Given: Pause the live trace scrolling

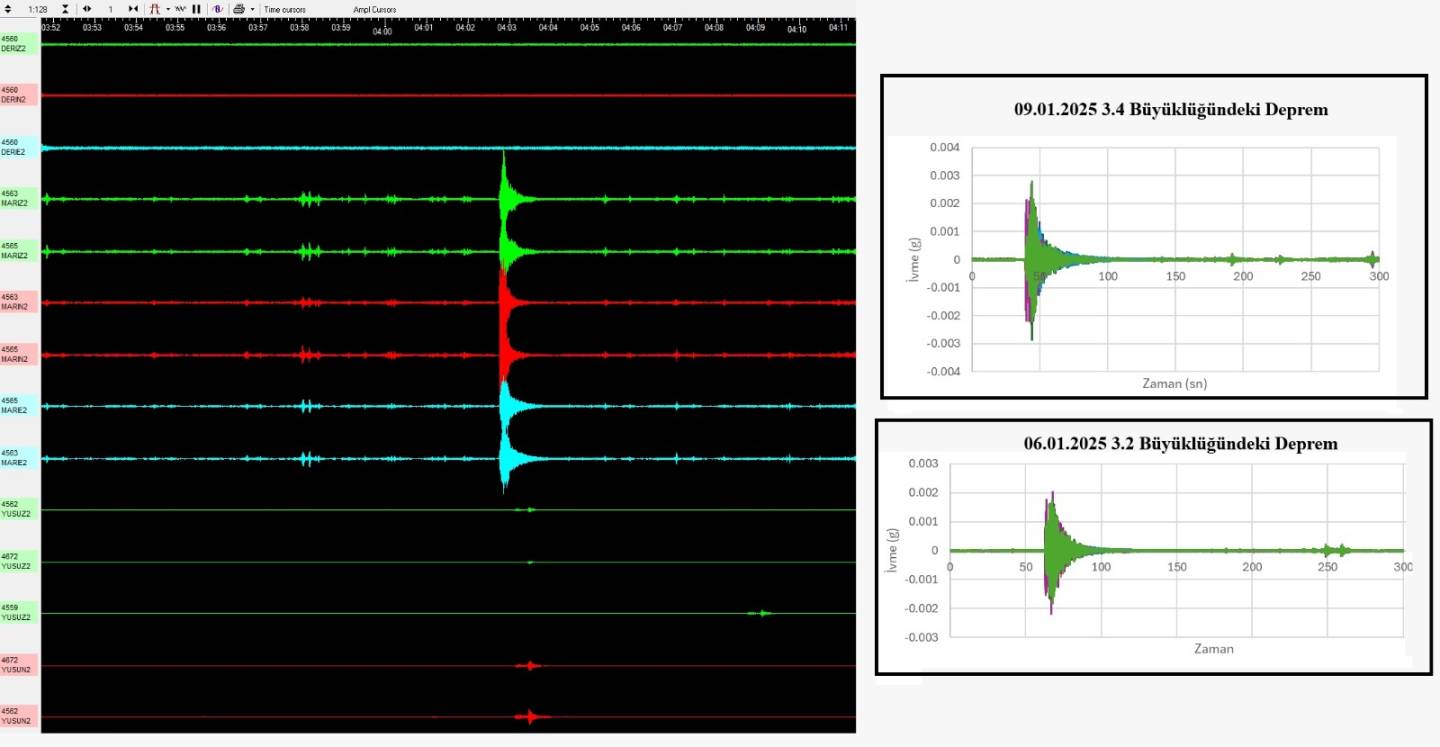Looking at the screenshot, I should tap(196, 9).
